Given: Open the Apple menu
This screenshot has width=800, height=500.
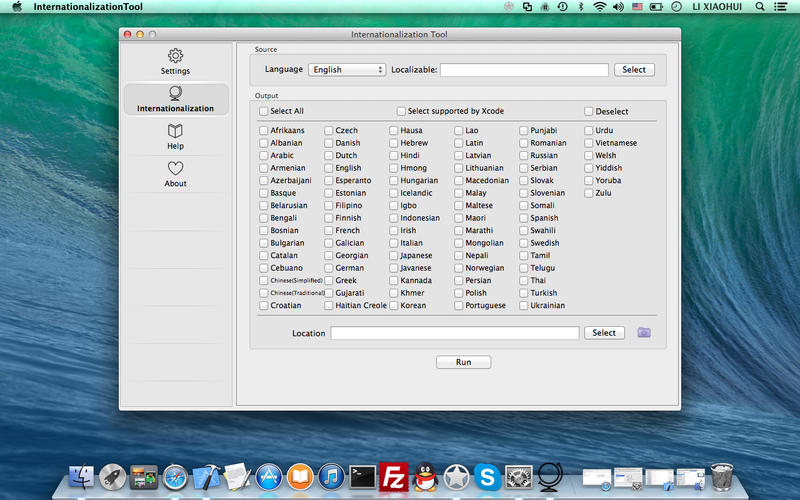Looking at the screenshot, I should pos(17,7).
